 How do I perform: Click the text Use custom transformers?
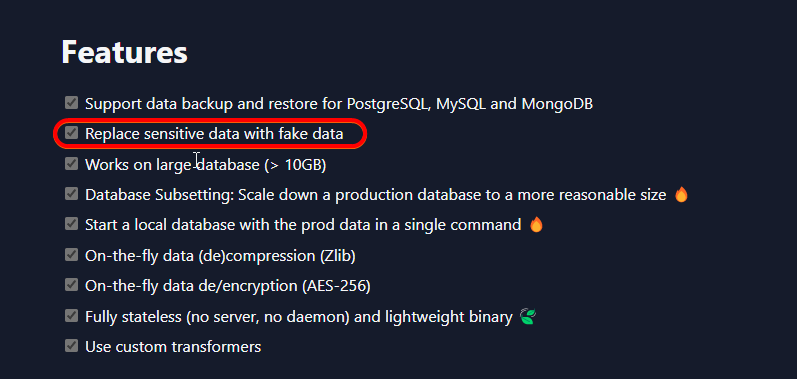(173, 347)
